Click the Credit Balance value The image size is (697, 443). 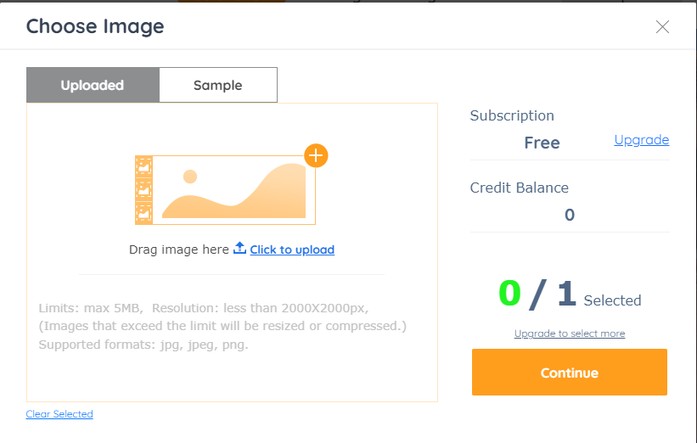point(569,215)
